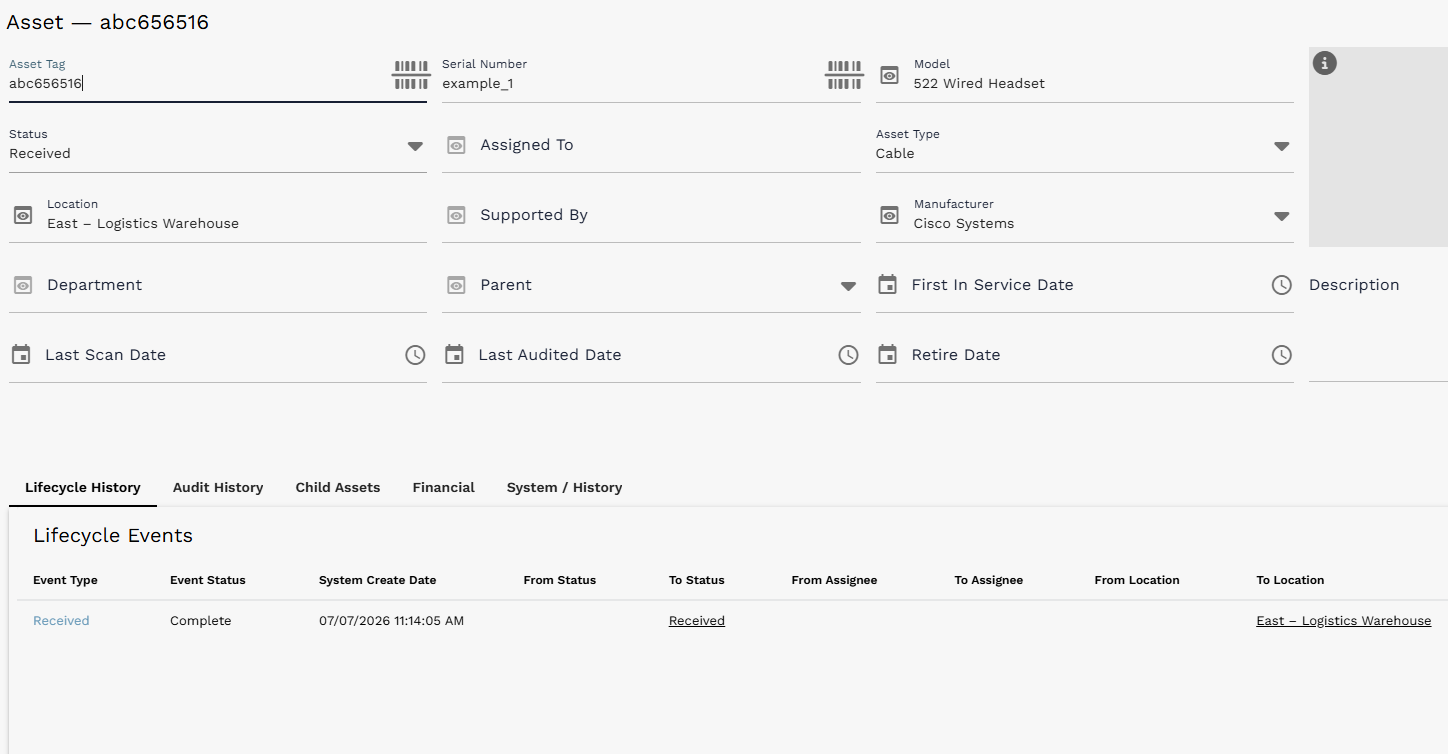Expand the Status dropdown

click(415, 146)
